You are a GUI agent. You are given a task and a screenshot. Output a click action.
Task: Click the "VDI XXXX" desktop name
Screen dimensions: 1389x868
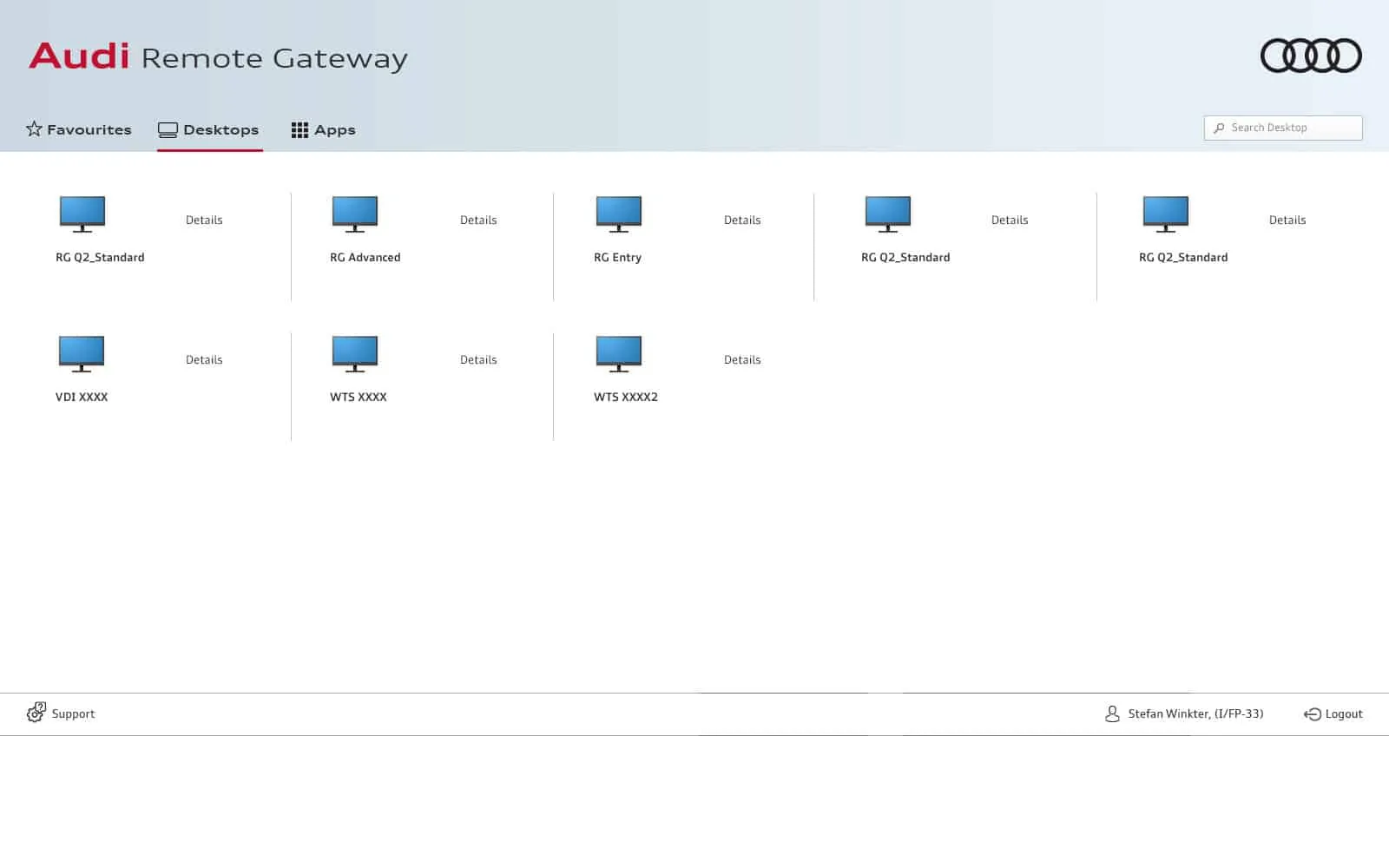82,398
